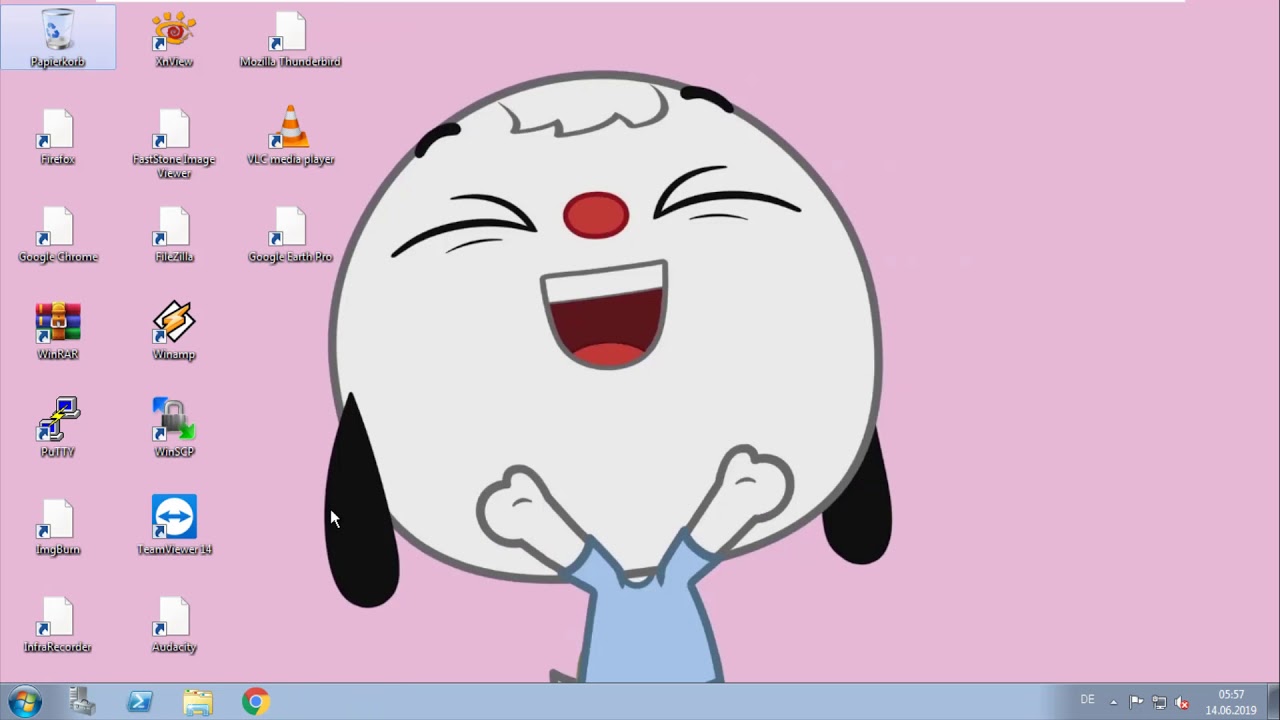Select the TeamViewer 14 desktop shortcut
The image size is (1280, 720).
point(174,526)
